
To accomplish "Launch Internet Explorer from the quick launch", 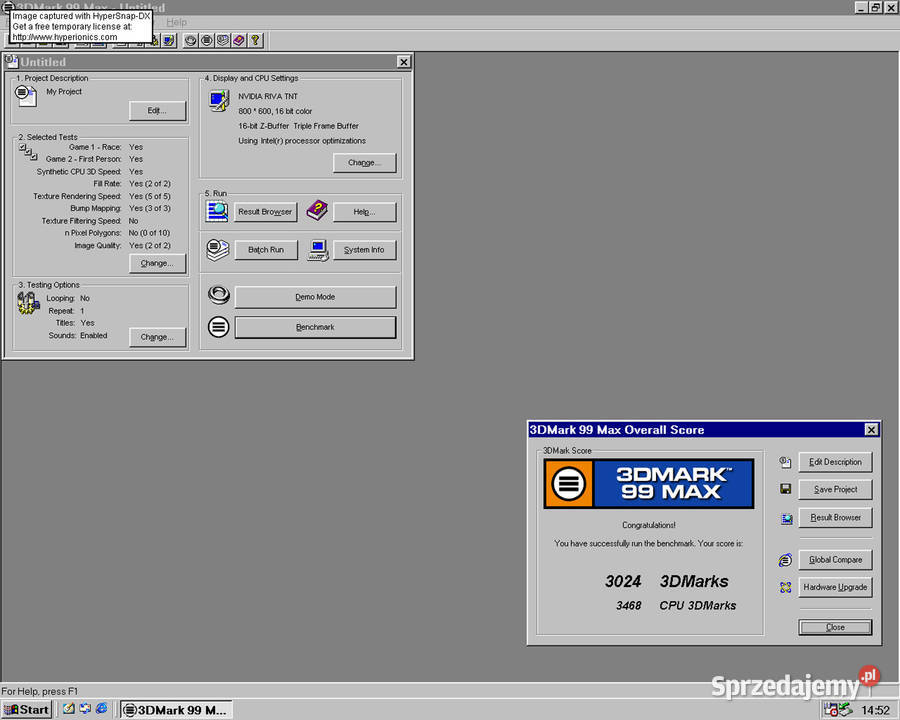I will (x=102, y=709).
